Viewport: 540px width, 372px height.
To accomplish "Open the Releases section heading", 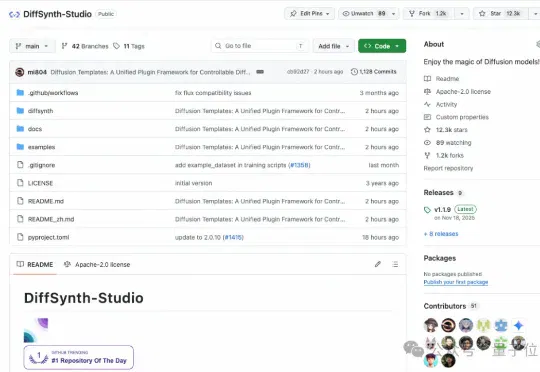I will (x=438, y=193).
